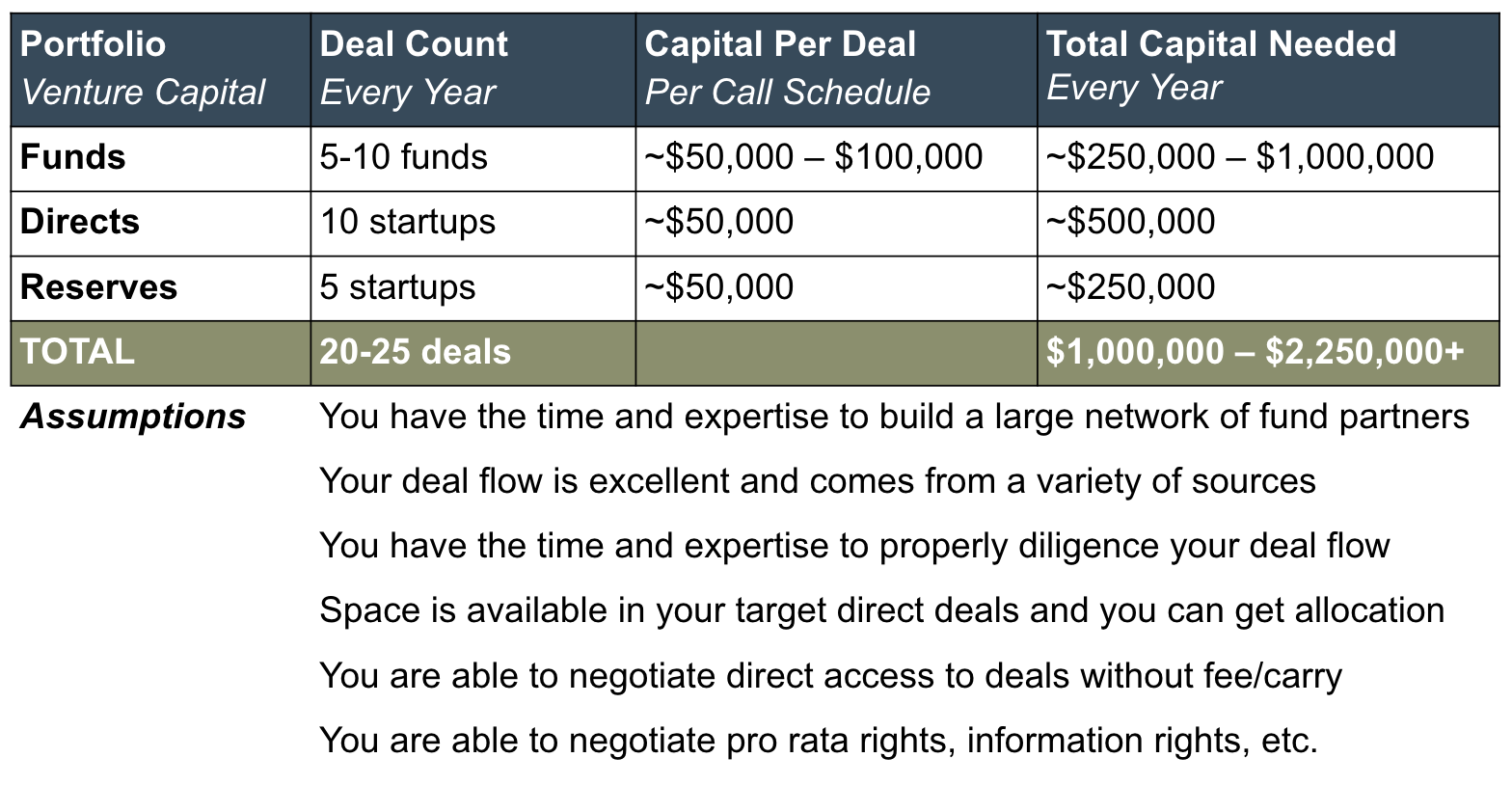This screenshot has width=1512, height=785.
Task: Click the 20-25 deals total cell
Action: tap(473, 353)
